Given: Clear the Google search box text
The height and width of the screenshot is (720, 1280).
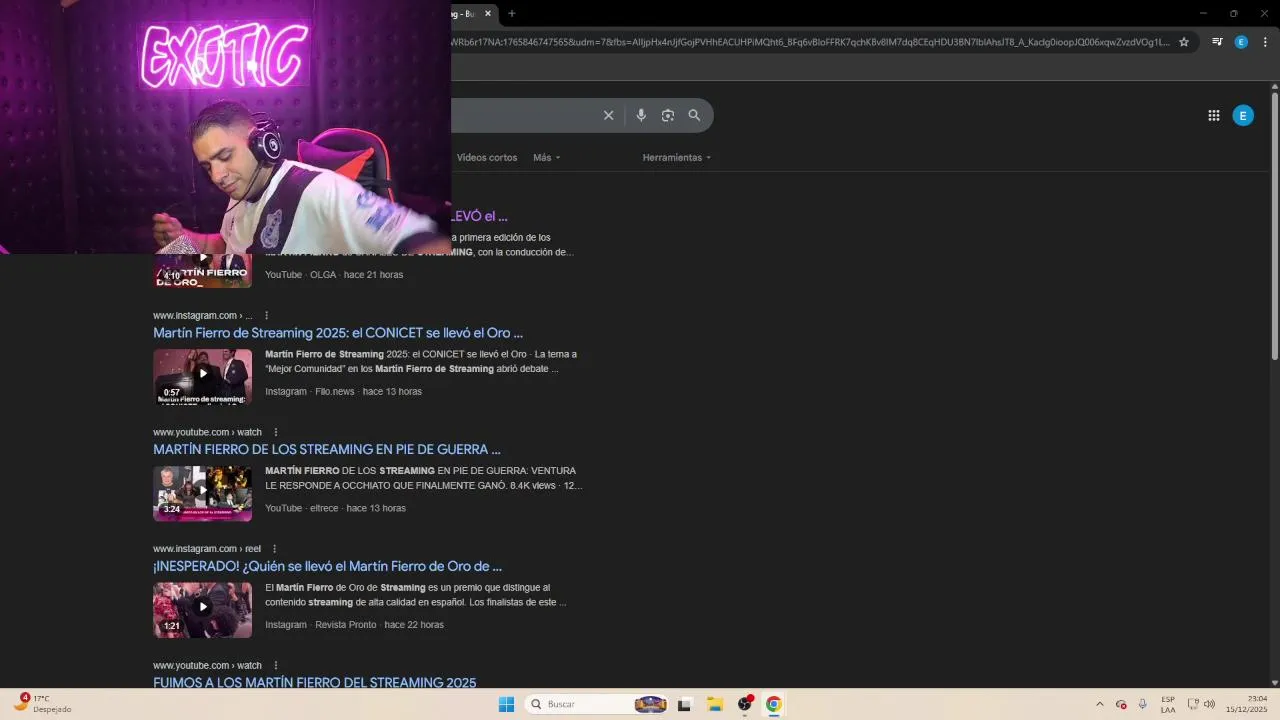Looking at the screenshot, I should click(608, 115).
